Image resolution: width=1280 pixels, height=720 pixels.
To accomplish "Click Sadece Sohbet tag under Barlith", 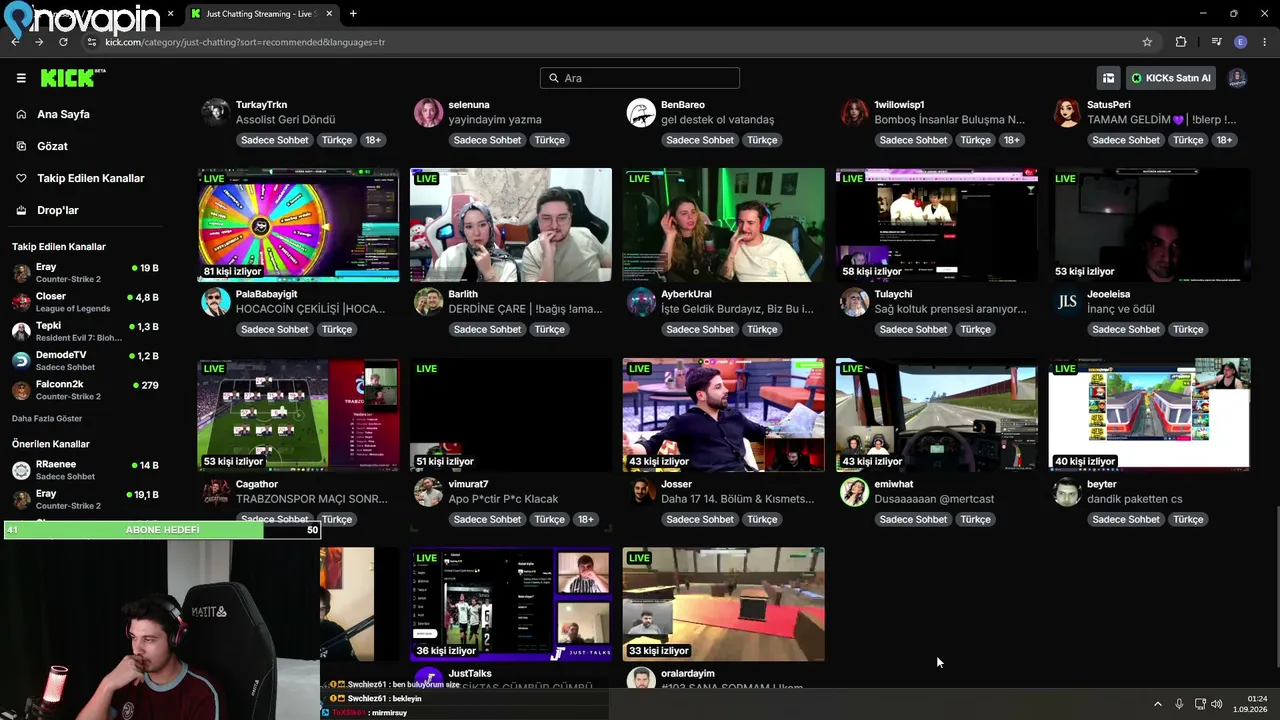I will pos(487,329).
